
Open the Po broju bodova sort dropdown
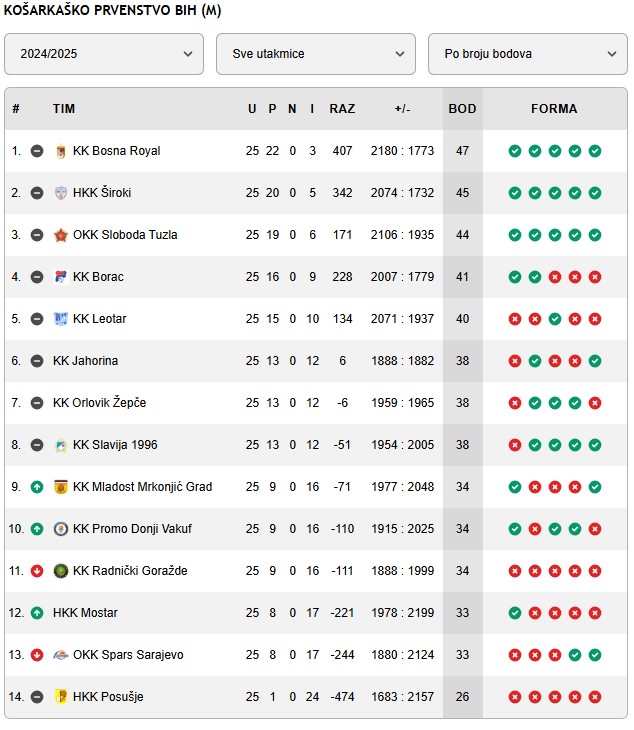(x=527, y=54)
